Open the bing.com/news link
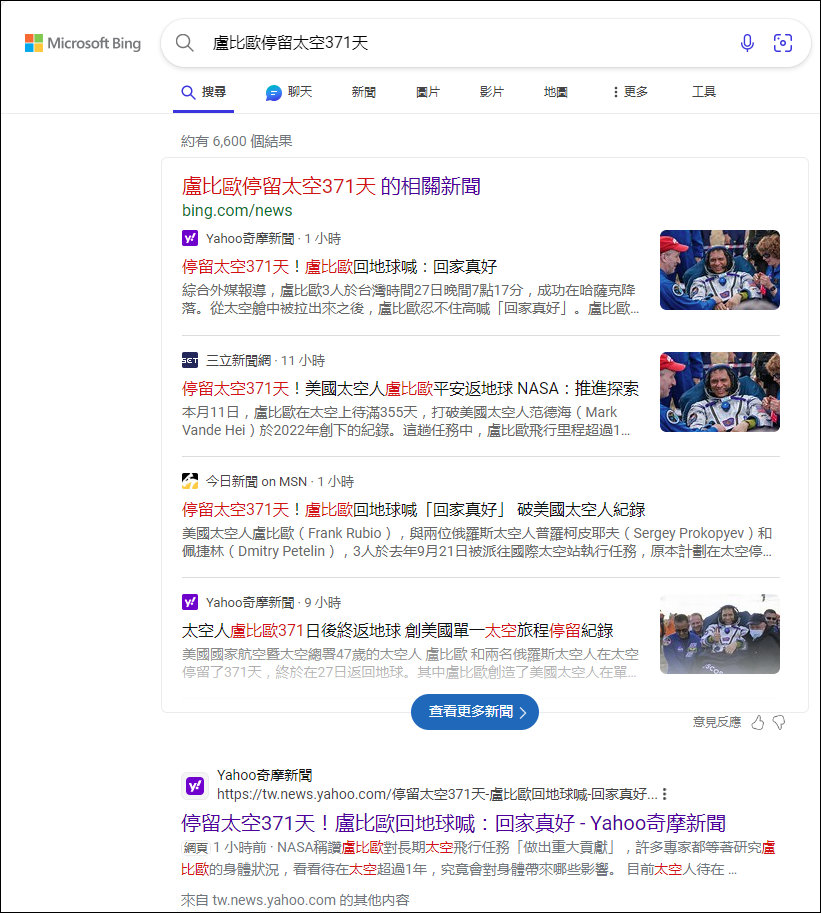Image resolution: width=821 pixels, height=913 pixels. click(237, 211)
